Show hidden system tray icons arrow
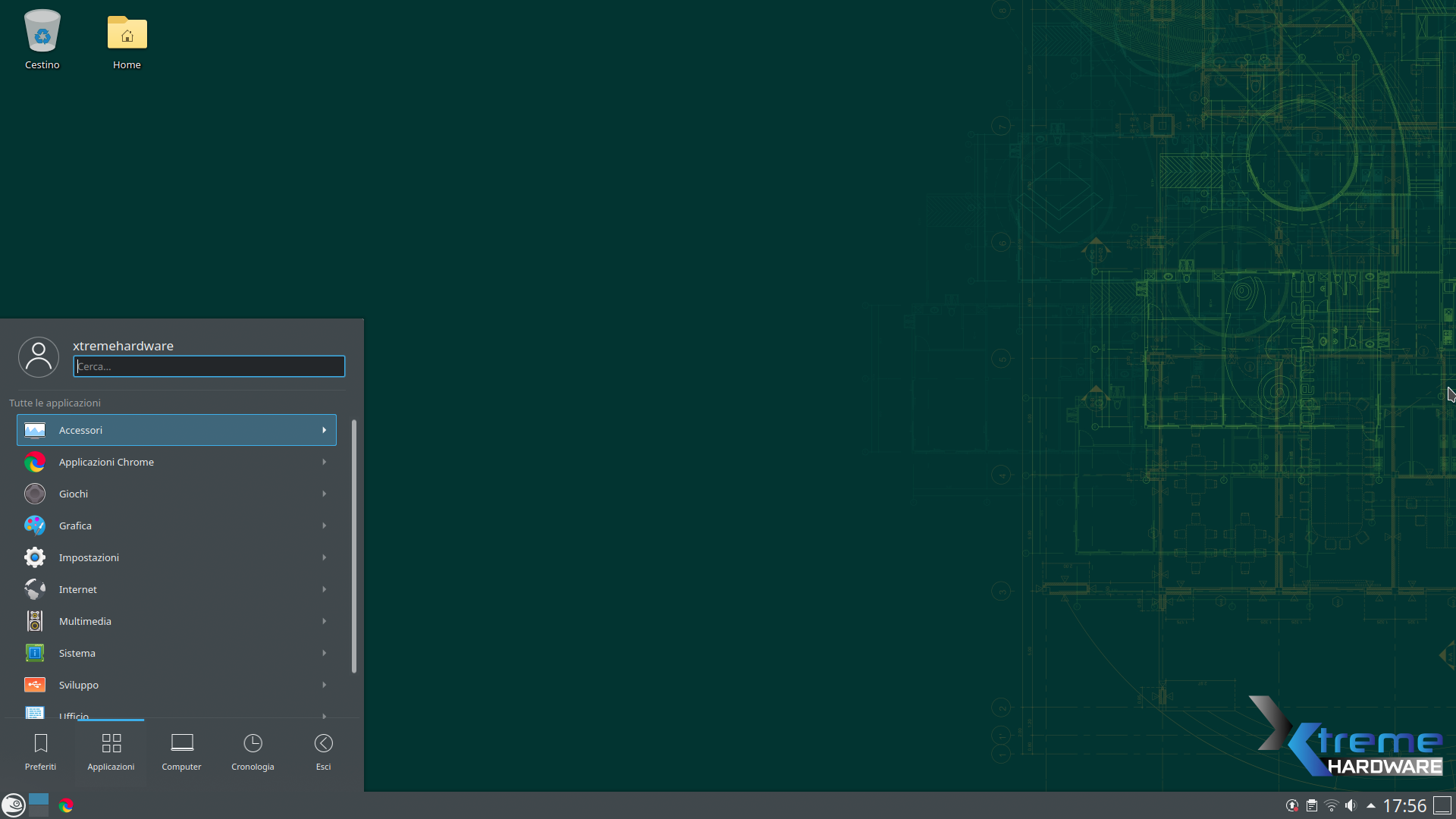Viewport: 1456px width, 819px height. [x=1371, y=805]
